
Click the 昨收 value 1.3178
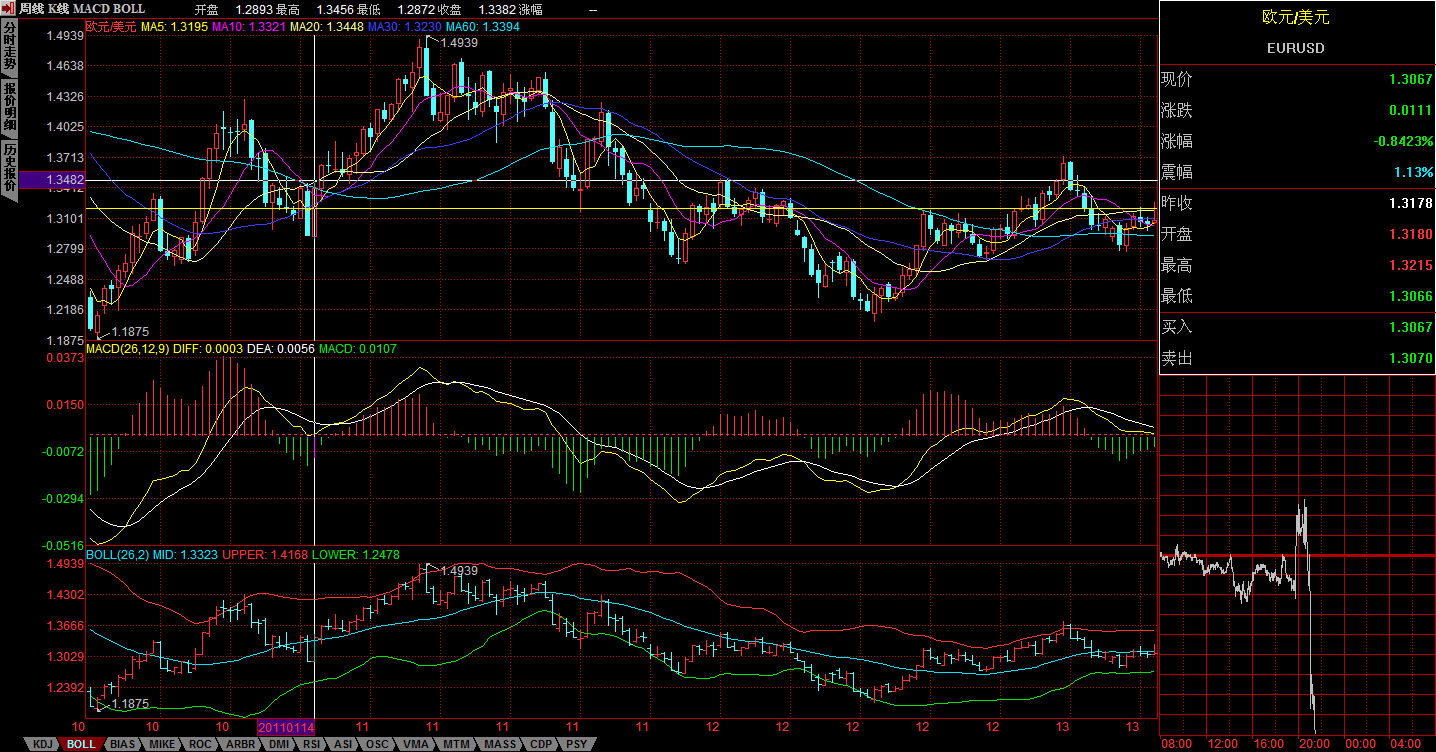coord(1411,204)
